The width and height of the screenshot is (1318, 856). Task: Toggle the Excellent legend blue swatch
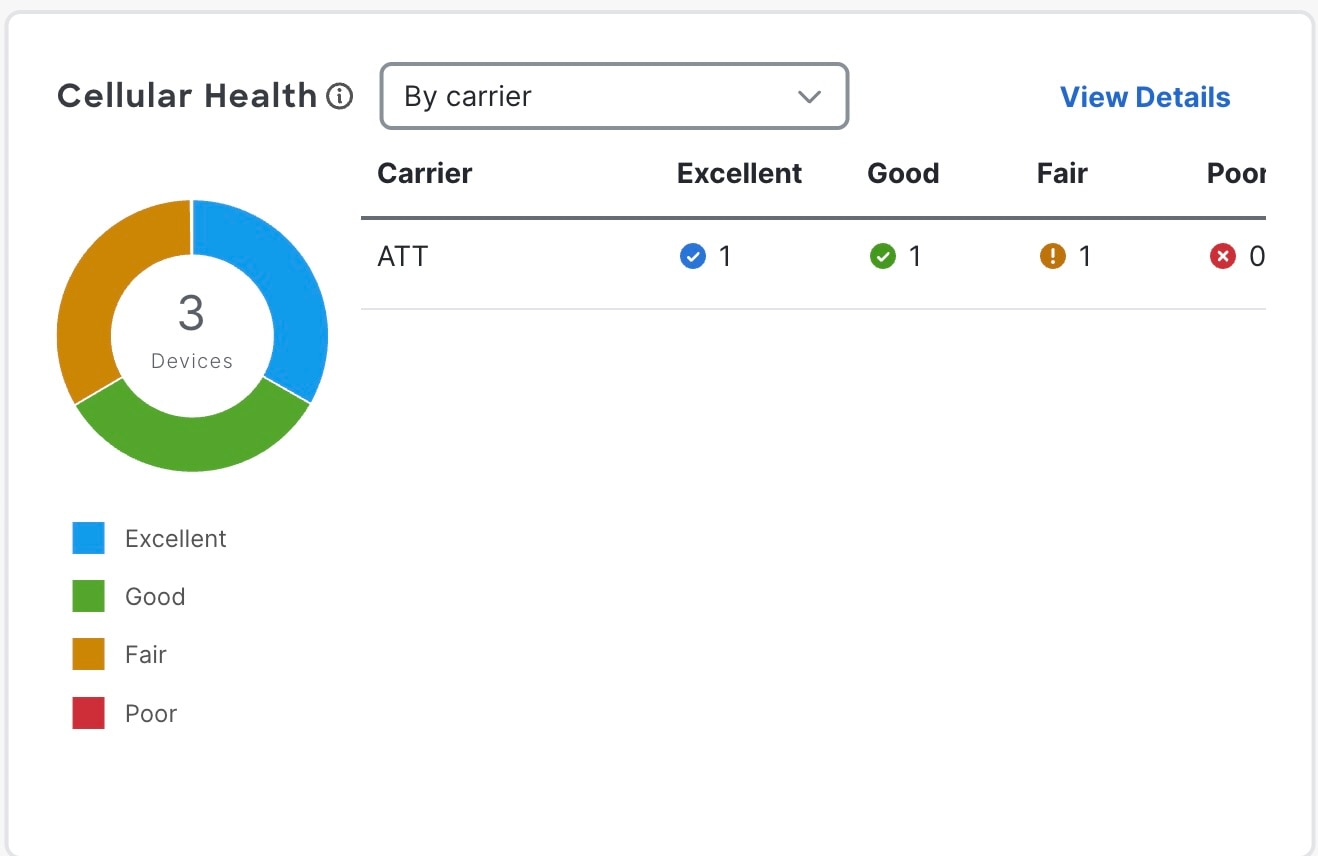(x=89, y=538)
